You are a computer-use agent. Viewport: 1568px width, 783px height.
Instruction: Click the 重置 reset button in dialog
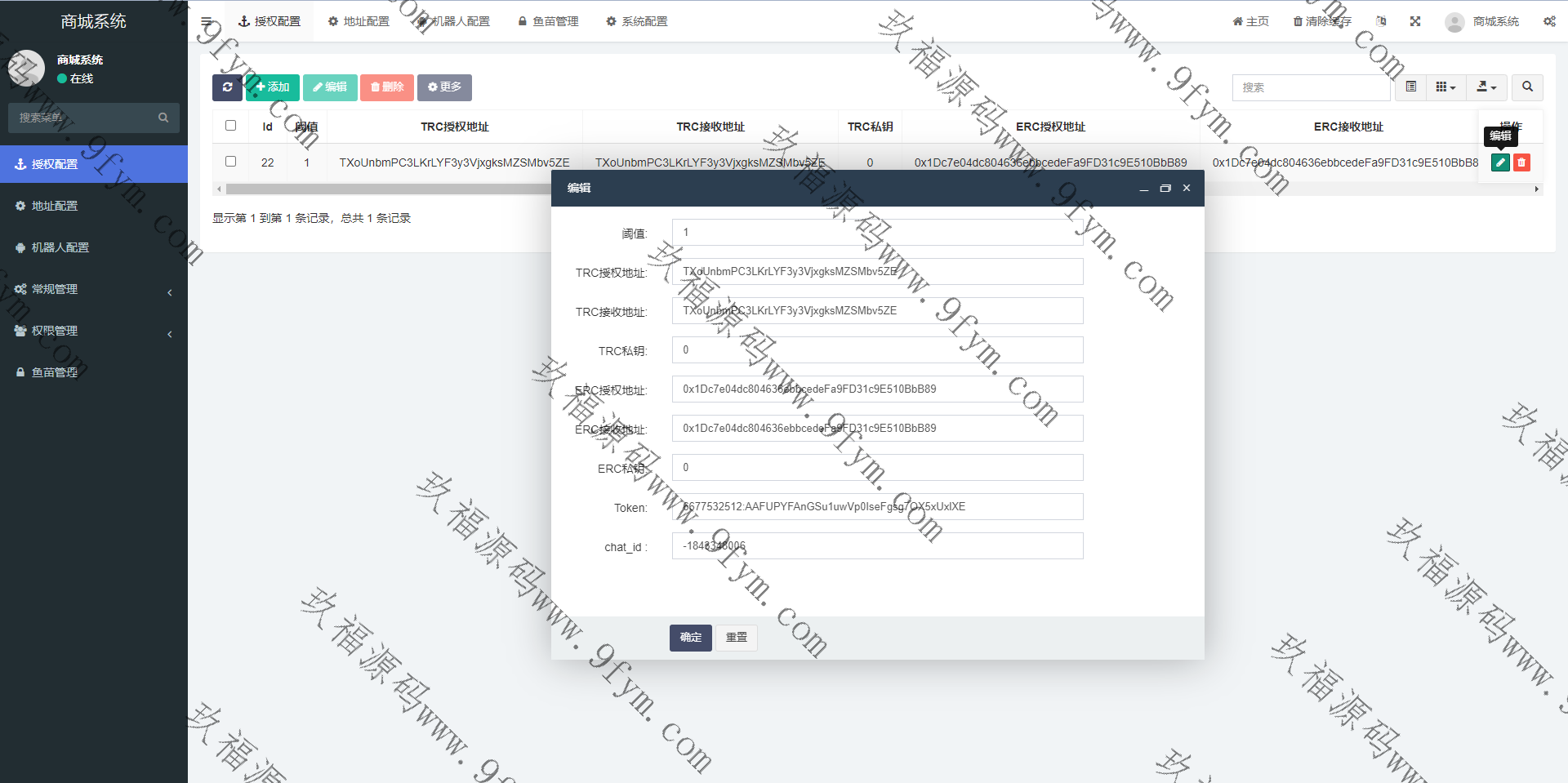click(737, 638)
